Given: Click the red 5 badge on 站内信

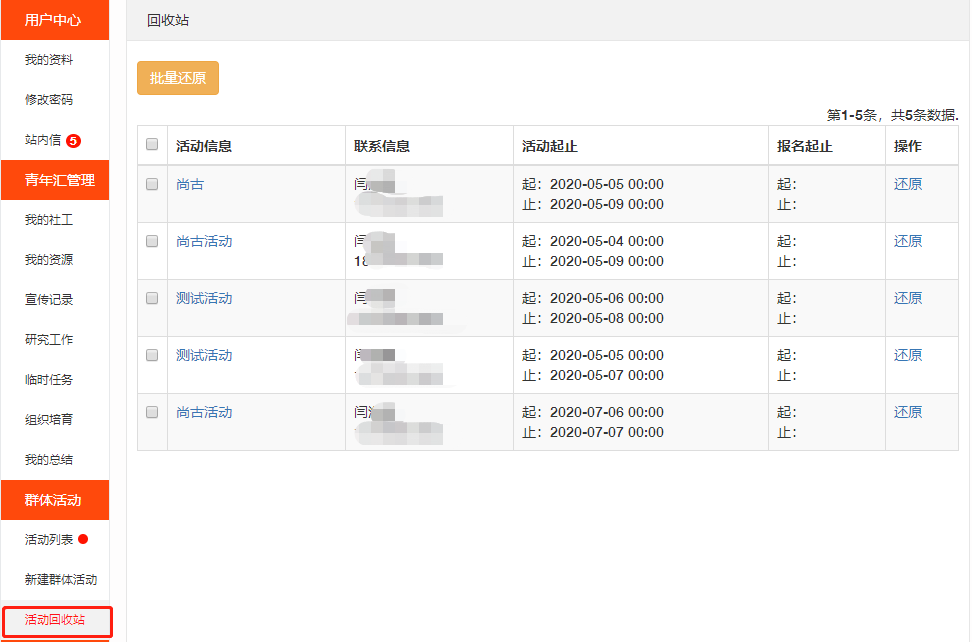Looking at the screenshot, I should coord(73,141).
